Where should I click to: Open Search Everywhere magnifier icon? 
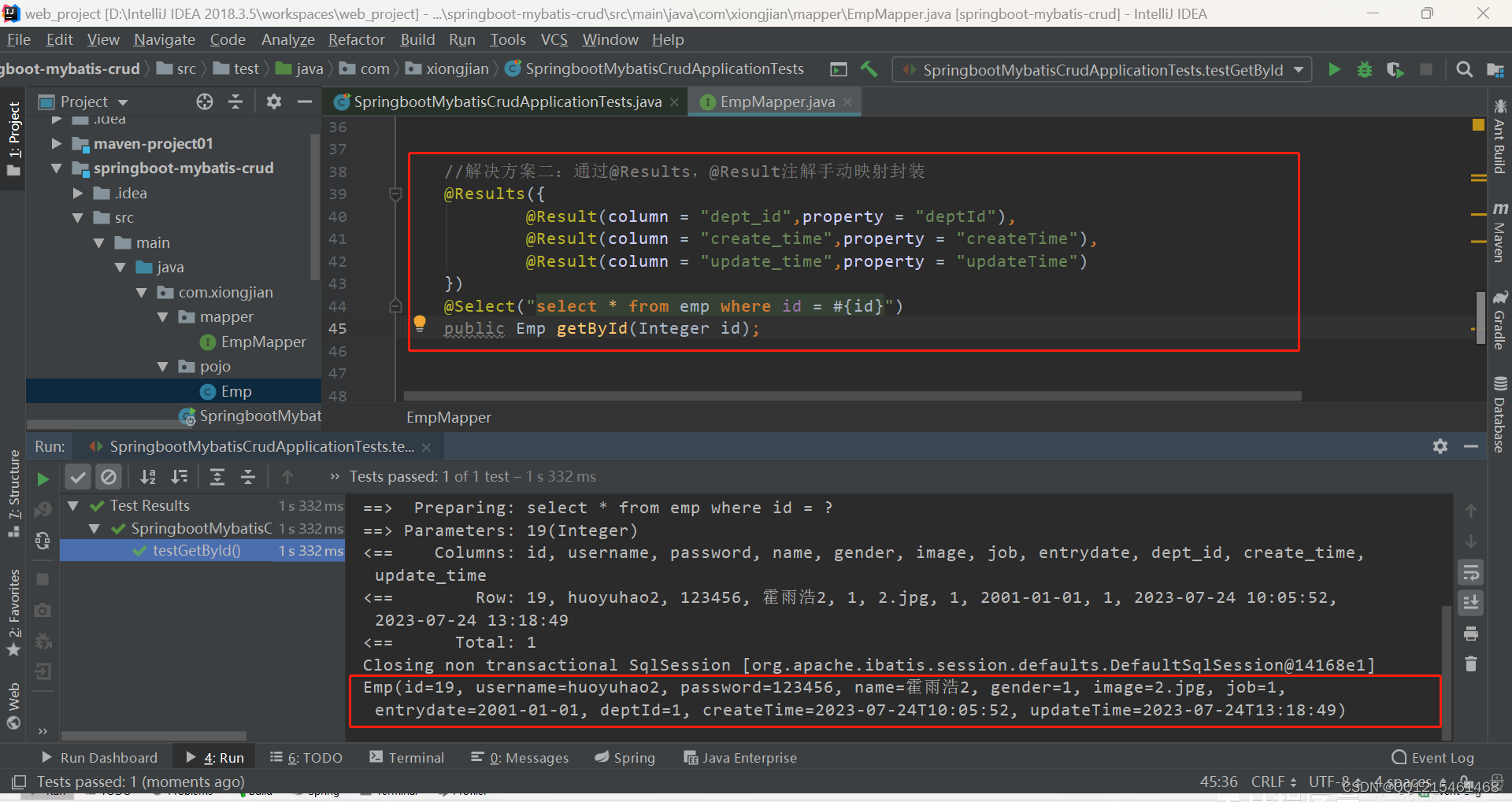click(1464, 70)
